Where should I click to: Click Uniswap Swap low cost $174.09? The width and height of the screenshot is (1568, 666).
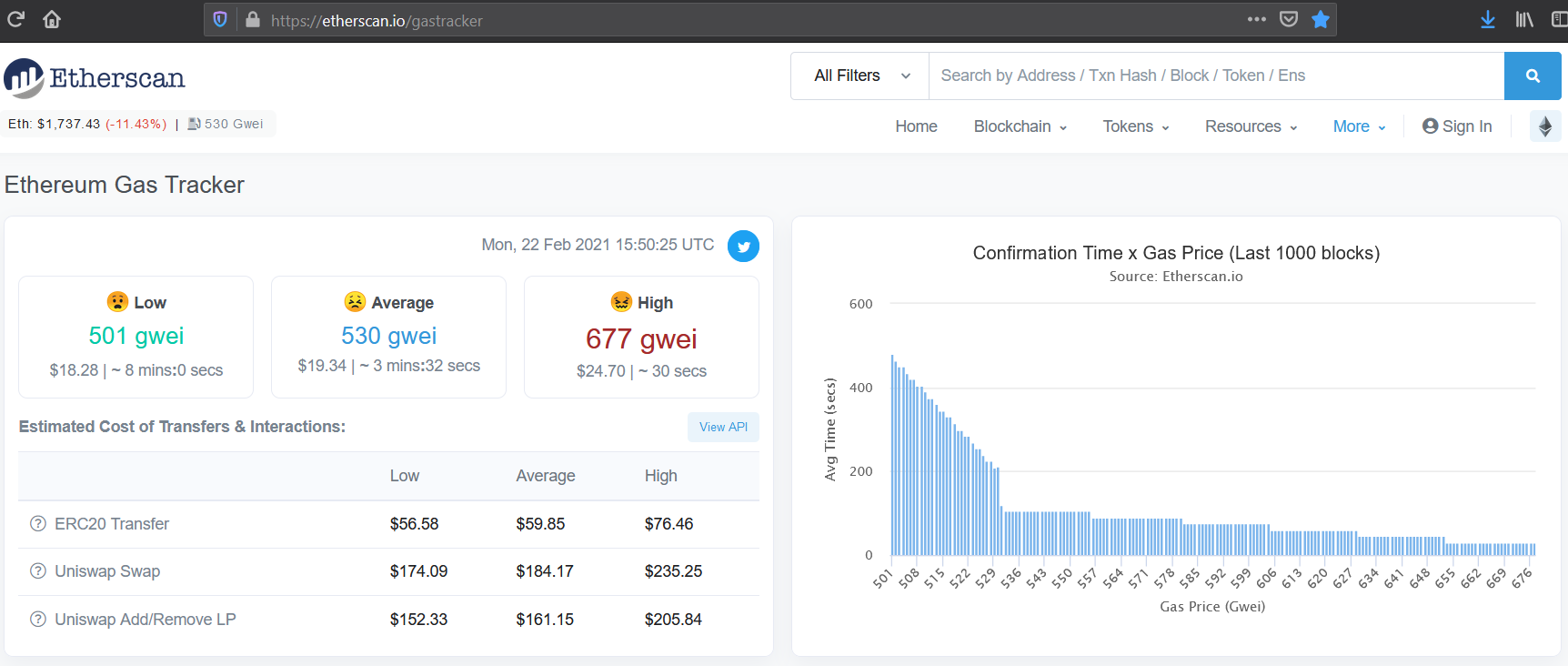418,571
